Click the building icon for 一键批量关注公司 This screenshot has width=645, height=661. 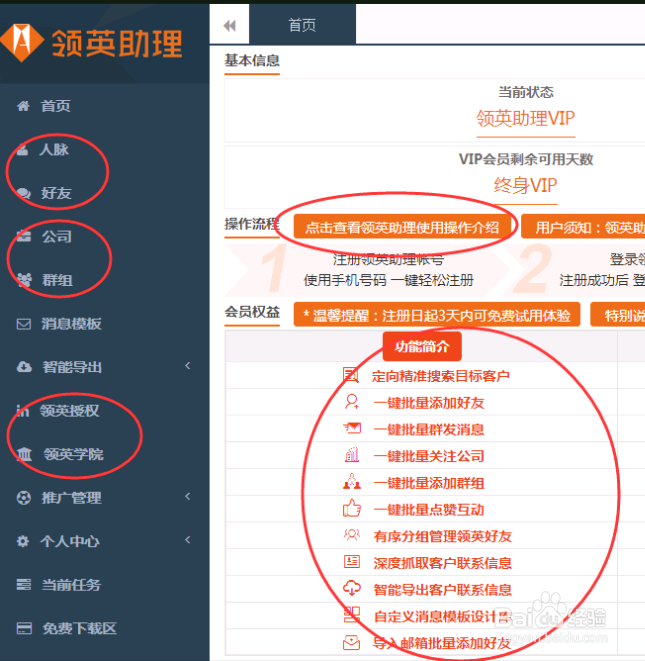point(352,455)
